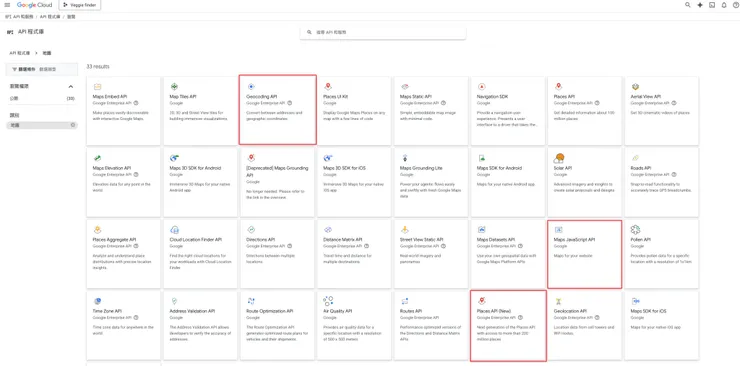Click the Places UI Kit pin icon
Viewport: 740px width, 366px height.
[328, 87]
